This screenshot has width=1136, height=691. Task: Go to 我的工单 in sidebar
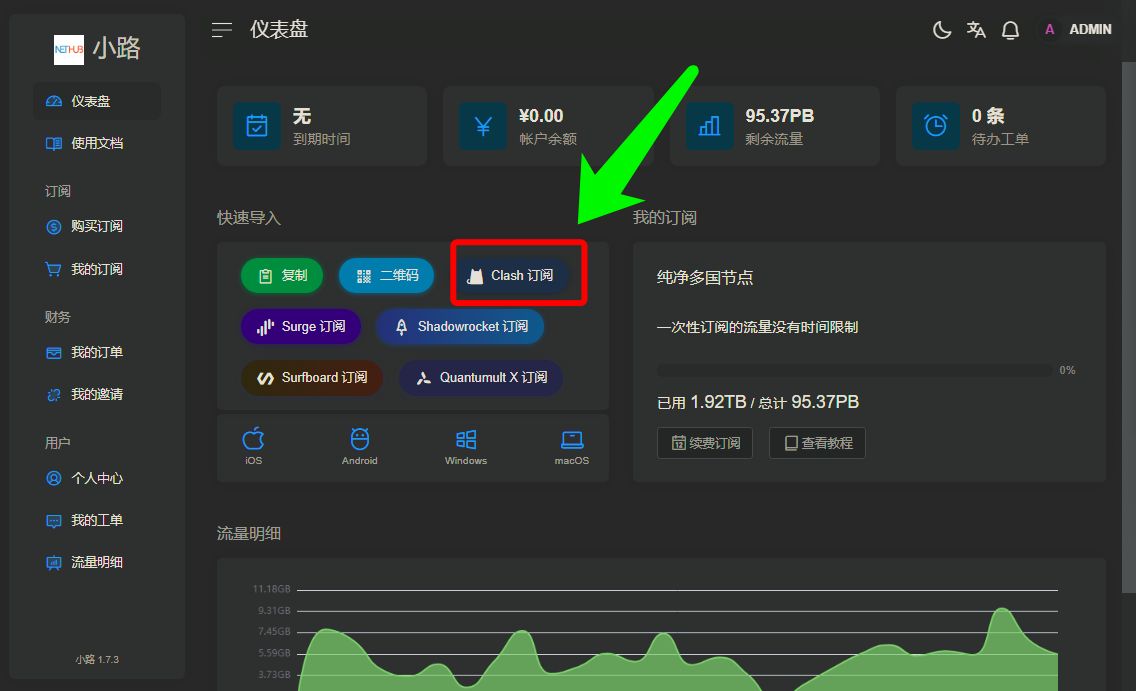(x=97, y=521)
